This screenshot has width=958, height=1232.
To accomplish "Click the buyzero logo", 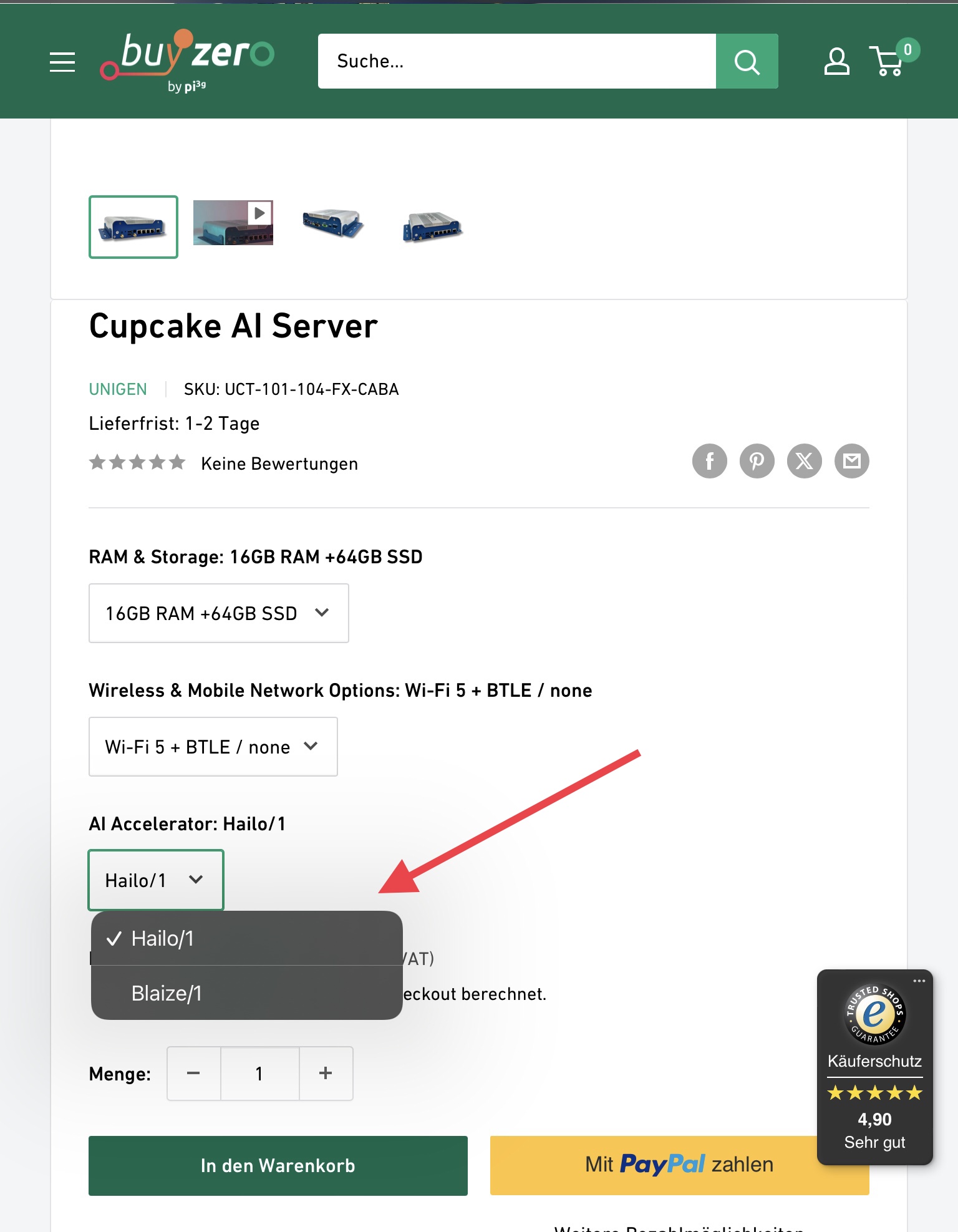I will [x=187, y=61].
